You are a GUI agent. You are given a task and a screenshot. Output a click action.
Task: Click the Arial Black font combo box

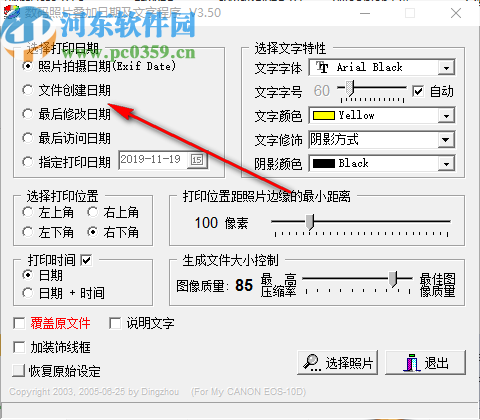382,68
